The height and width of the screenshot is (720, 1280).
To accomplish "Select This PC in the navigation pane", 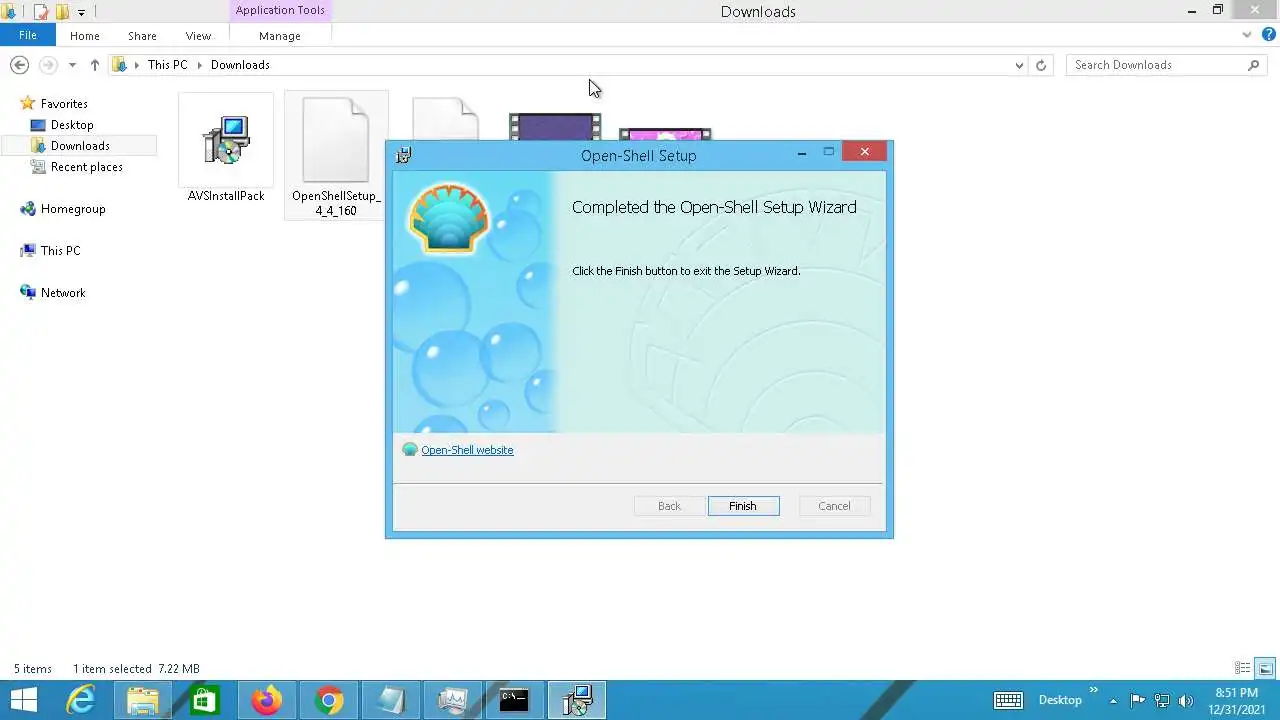I will 60,251.
